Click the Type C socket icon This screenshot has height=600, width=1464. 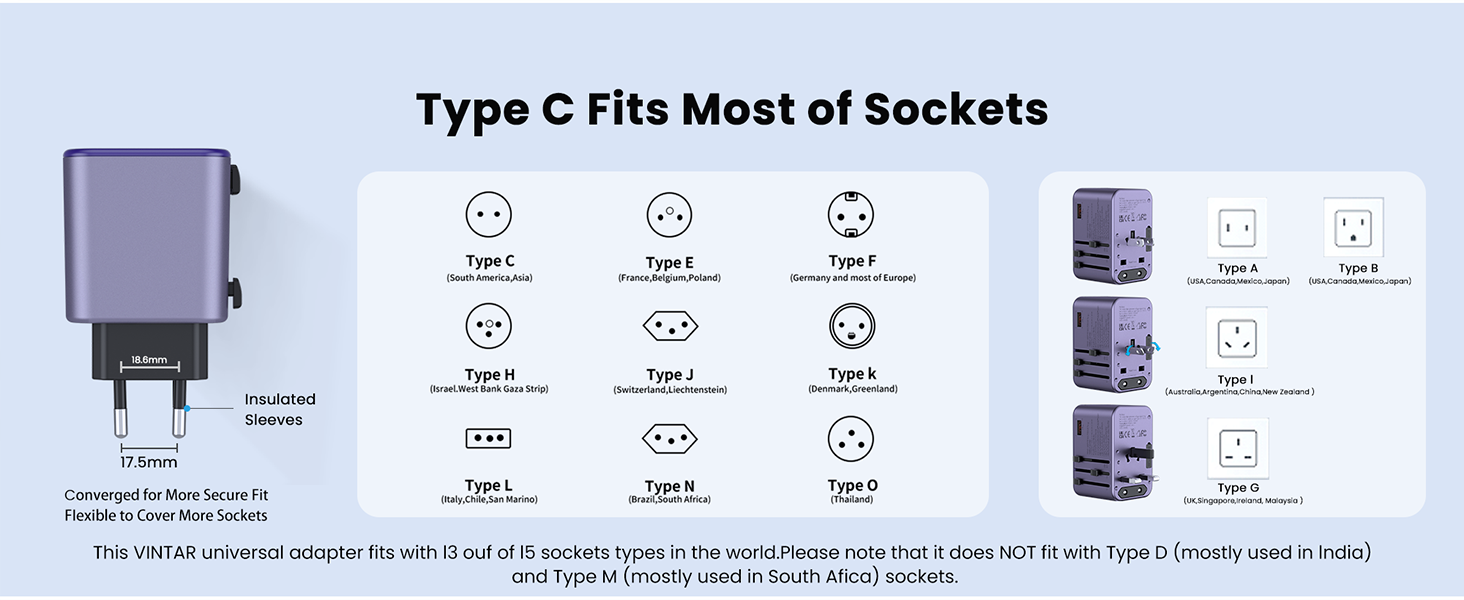pos(489,215)
